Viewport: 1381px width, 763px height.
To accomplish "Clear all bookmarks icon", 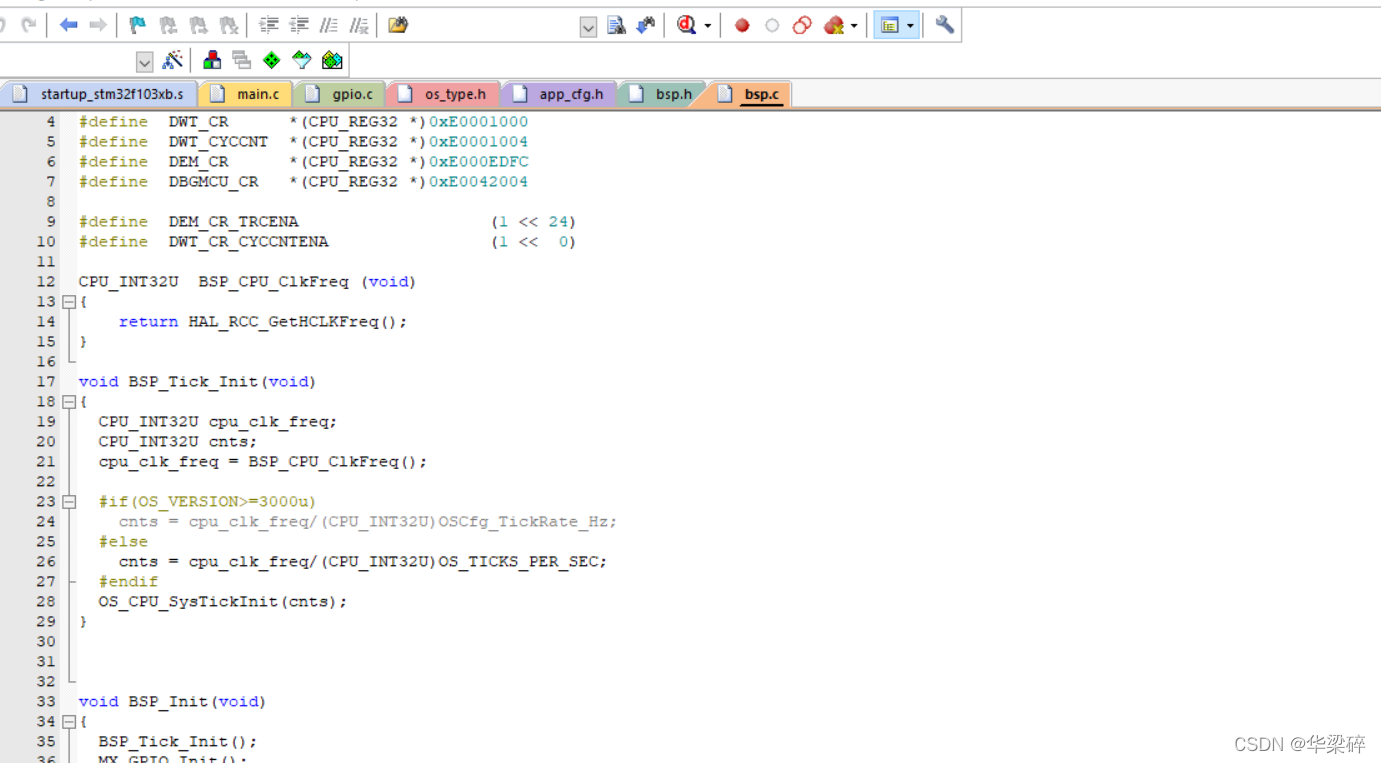I will click(x=228, y=25).
